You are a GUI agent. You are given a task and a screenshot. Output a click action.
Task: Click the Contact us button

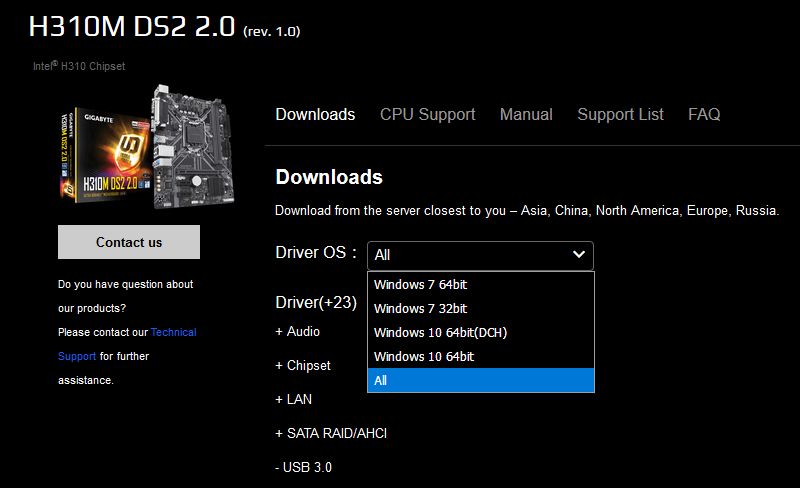[129, 242]
